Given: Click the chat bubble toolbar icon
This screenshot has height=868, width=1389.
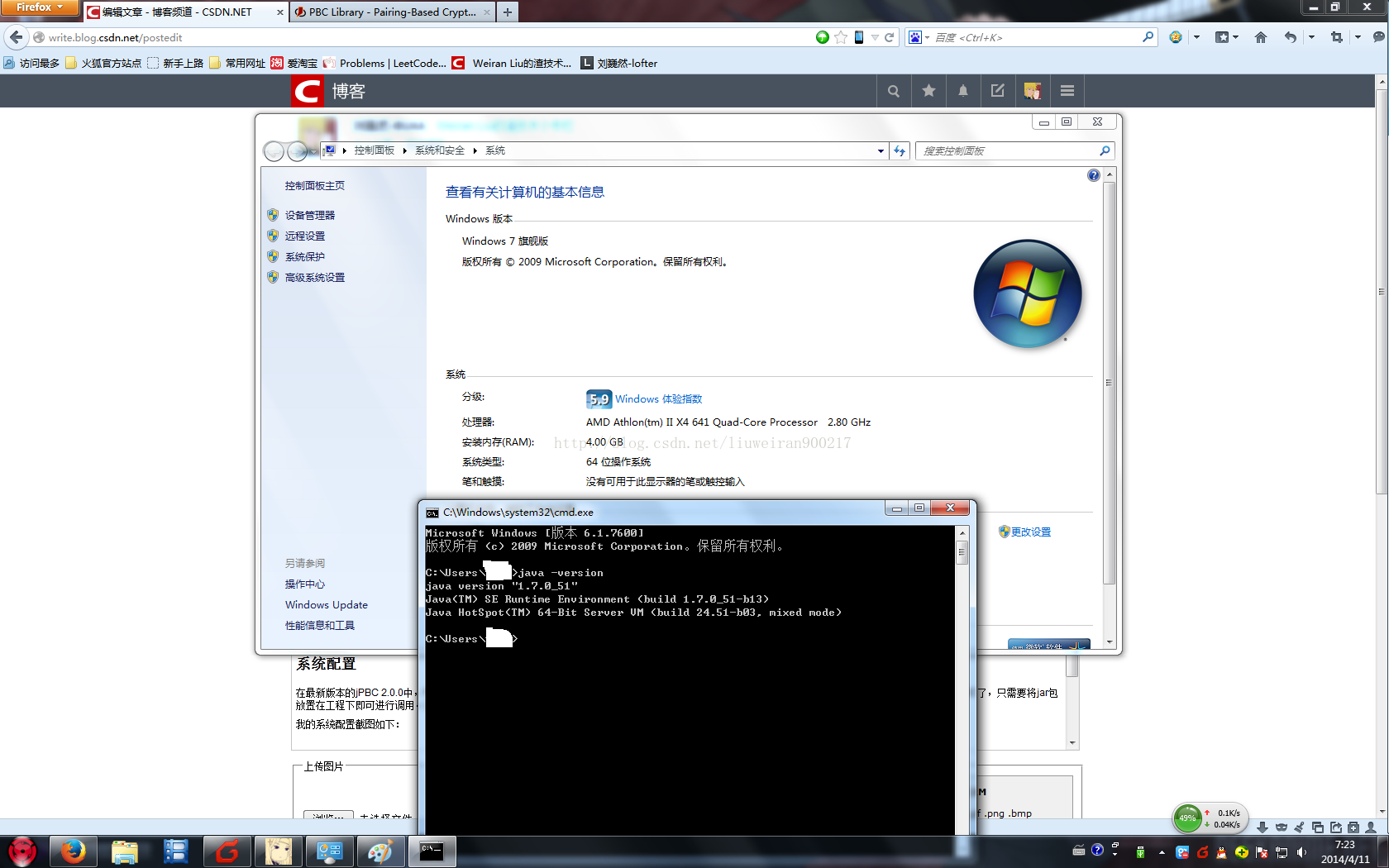Looking at the screenshot, I should coord(1378,37).
